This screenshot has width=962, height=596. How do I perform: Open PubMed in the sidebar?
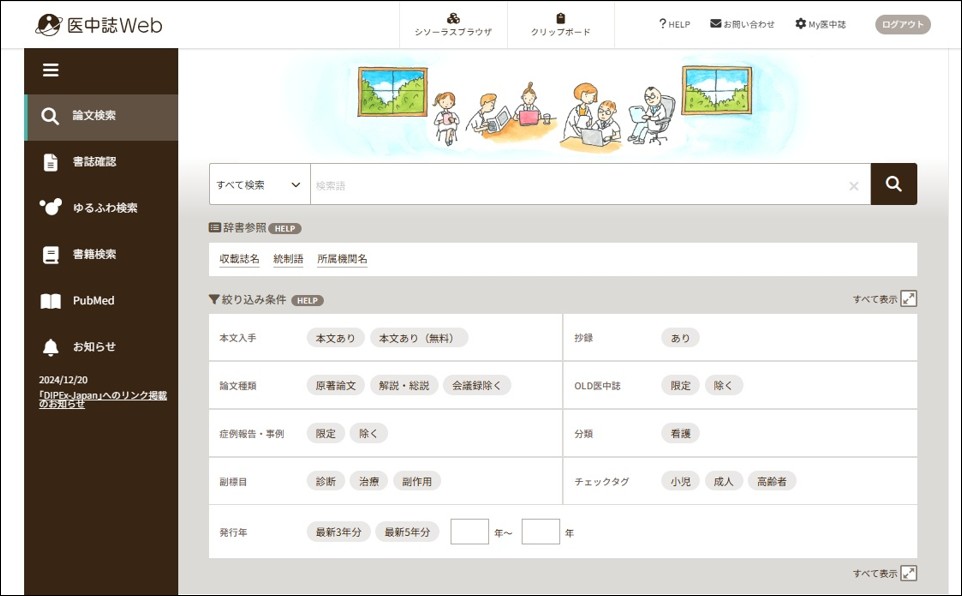(x=101, y=301)
